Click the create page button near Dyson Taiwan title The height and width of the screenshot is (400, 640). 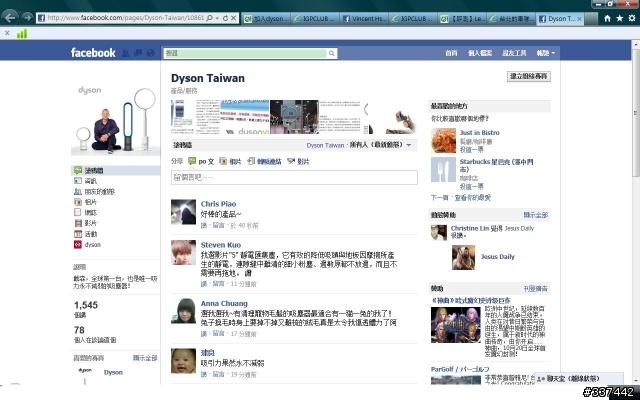(x=529, y=76)
